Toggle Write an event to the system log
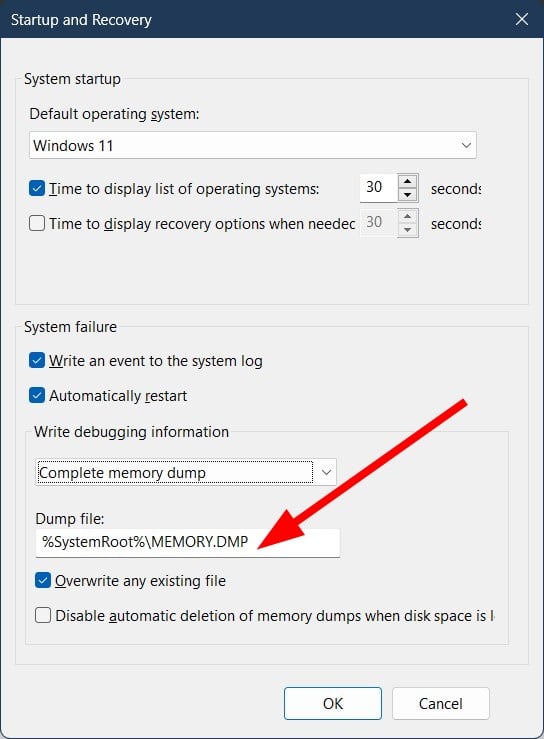This screenshot has height=739, width=544. 37,361
